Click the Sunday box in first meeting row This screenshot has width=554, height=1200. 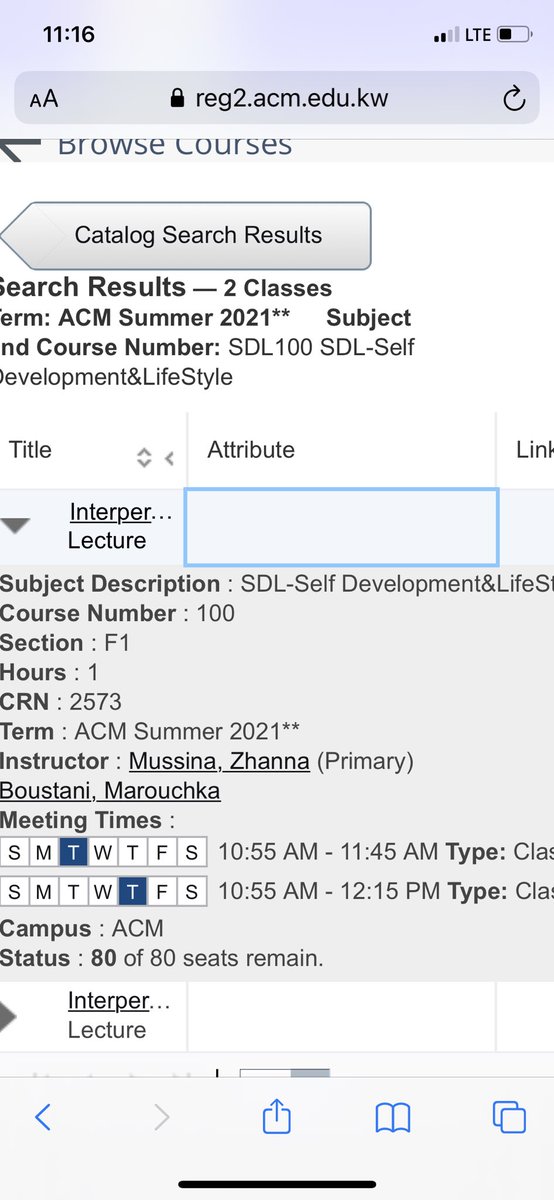[x=14, y=852]
